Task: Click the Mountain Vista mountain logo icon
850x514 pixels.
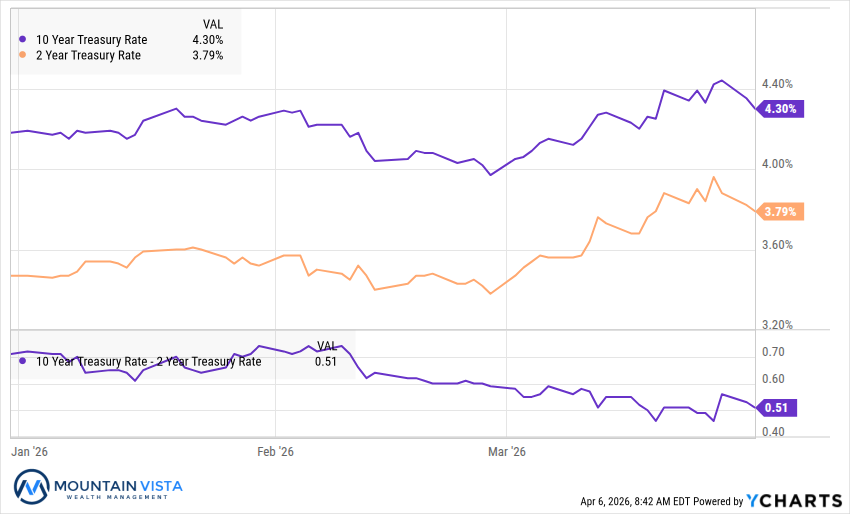Action: (x=34, y=488)
